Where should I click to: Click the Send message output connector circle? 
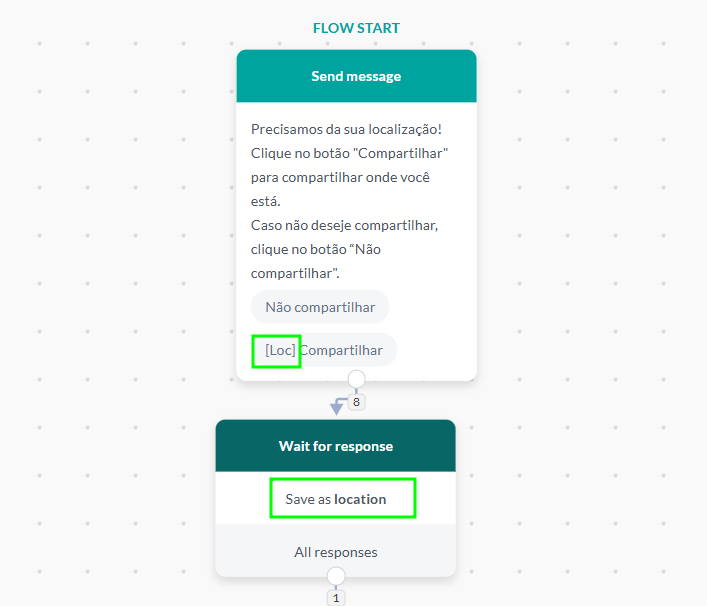(x=356, y=379)
